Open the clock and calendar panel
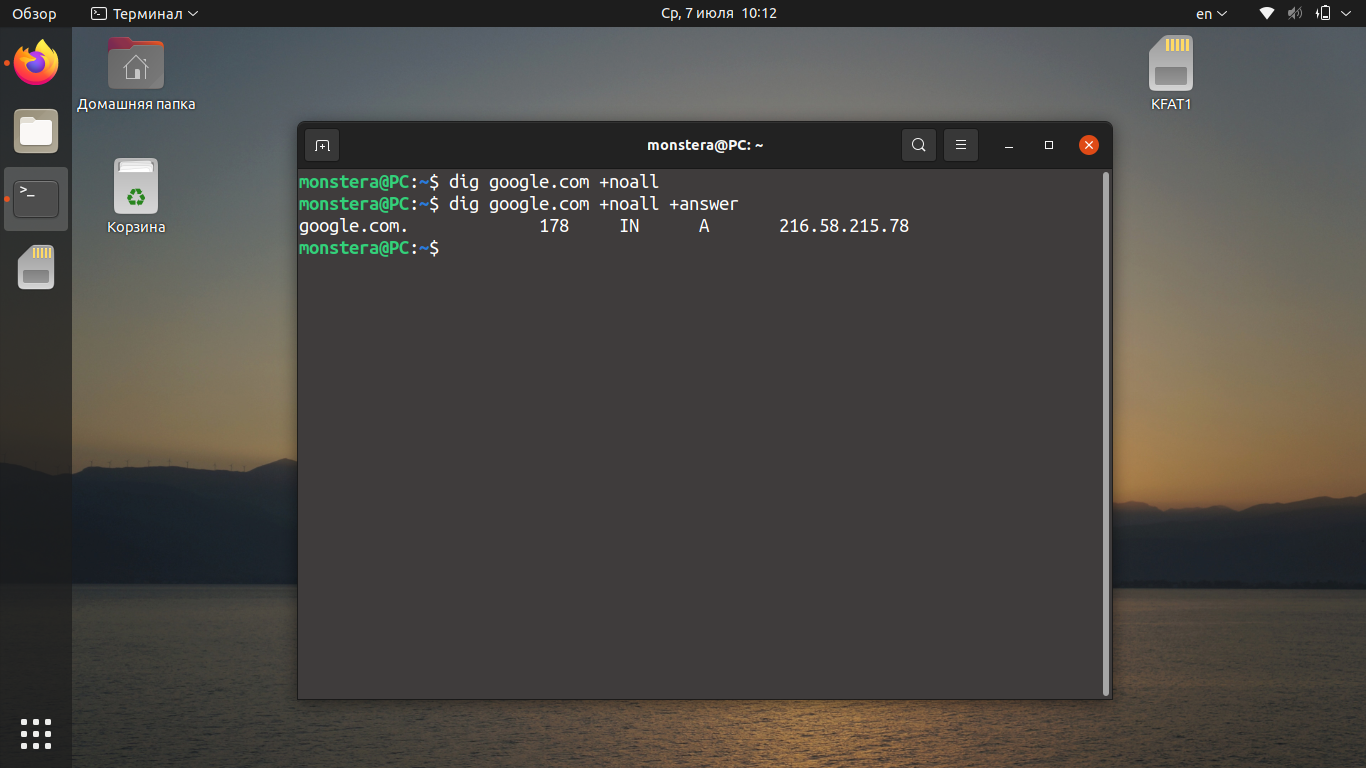 coord(719,14)
